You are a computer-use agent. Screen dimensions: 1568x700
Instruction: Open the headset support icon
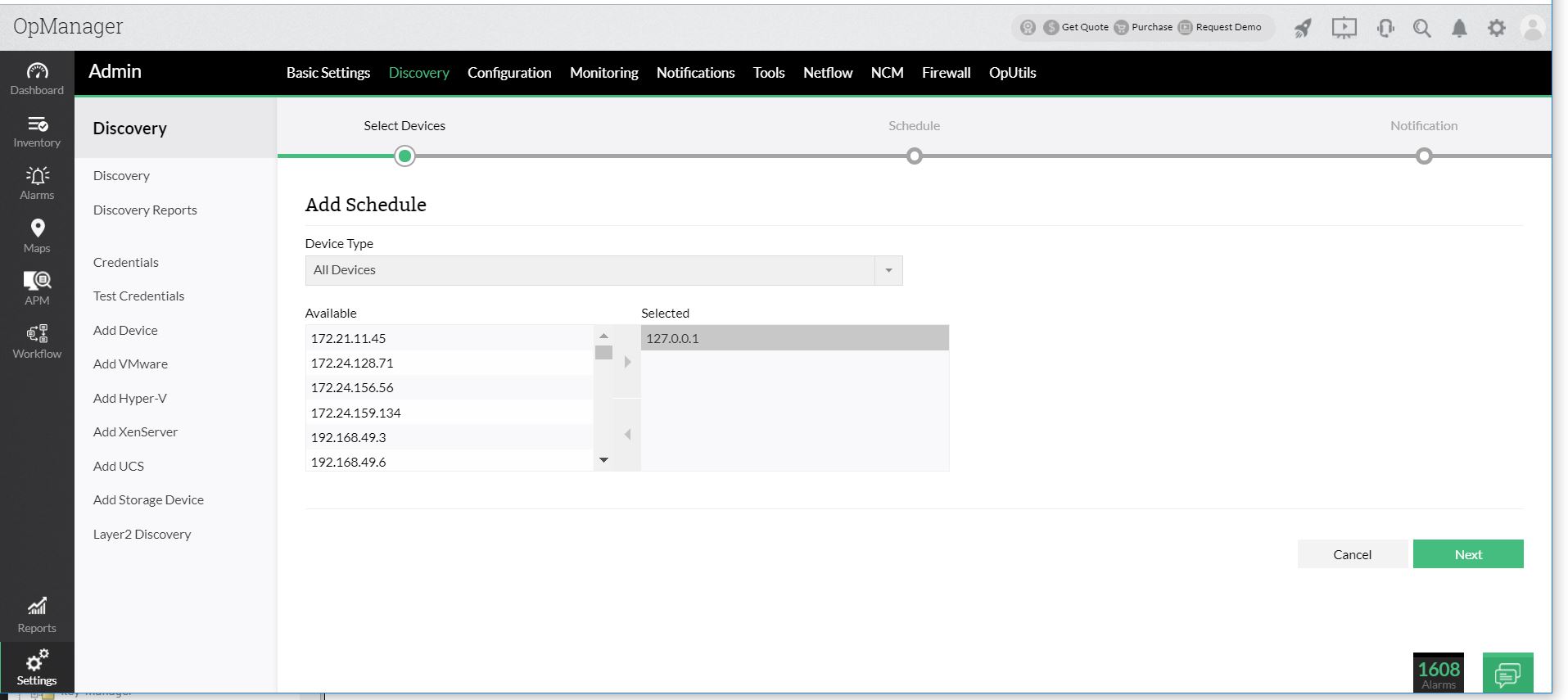coord(1385,28)
